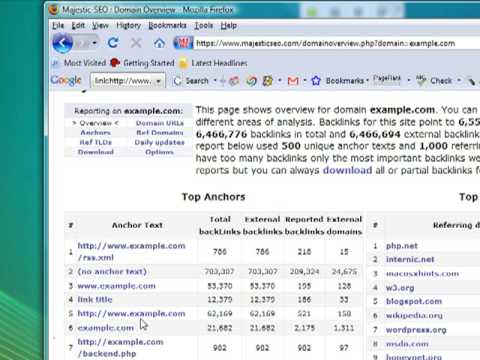Image resolution: width=480 pixels, height=360 pixels.
Task: Click the spell Check icon in Google toolbar
Action: (x=421, y=80)
